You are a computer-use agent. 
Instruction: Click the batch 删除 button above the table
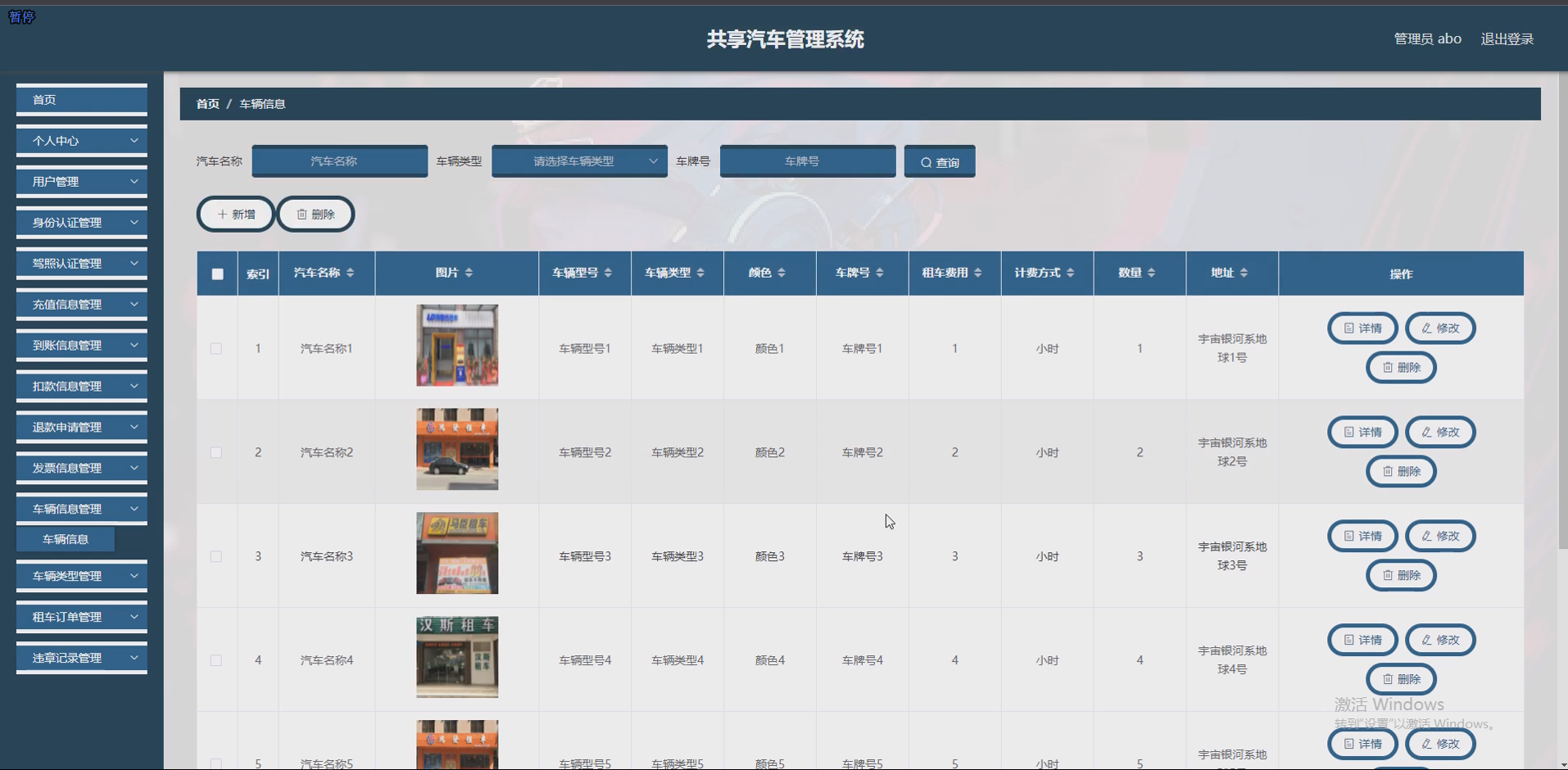[x=315, y=215]
